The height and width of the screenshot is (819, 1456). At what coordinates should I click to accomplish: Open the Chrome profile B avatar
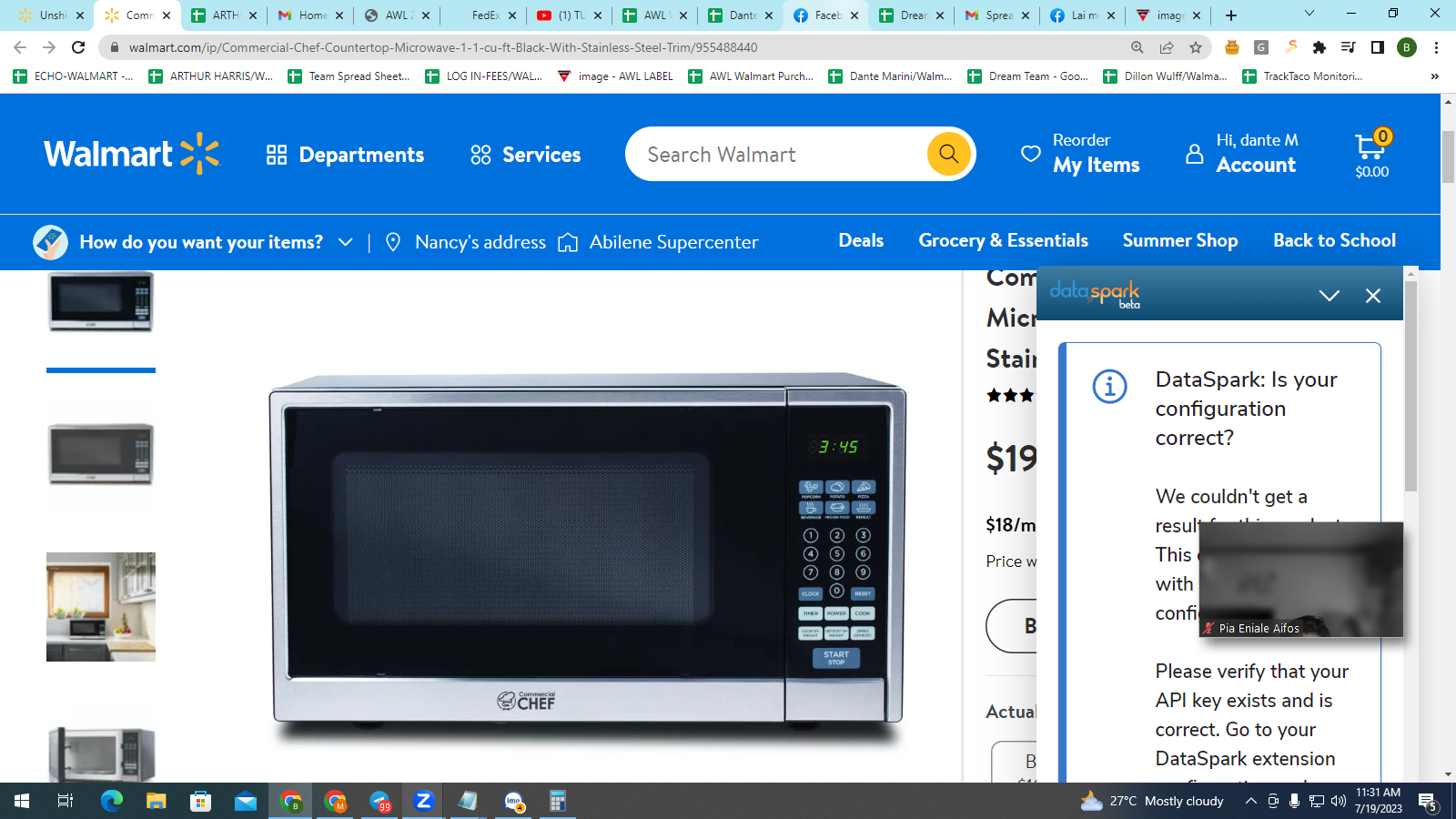pos(1407,47)
